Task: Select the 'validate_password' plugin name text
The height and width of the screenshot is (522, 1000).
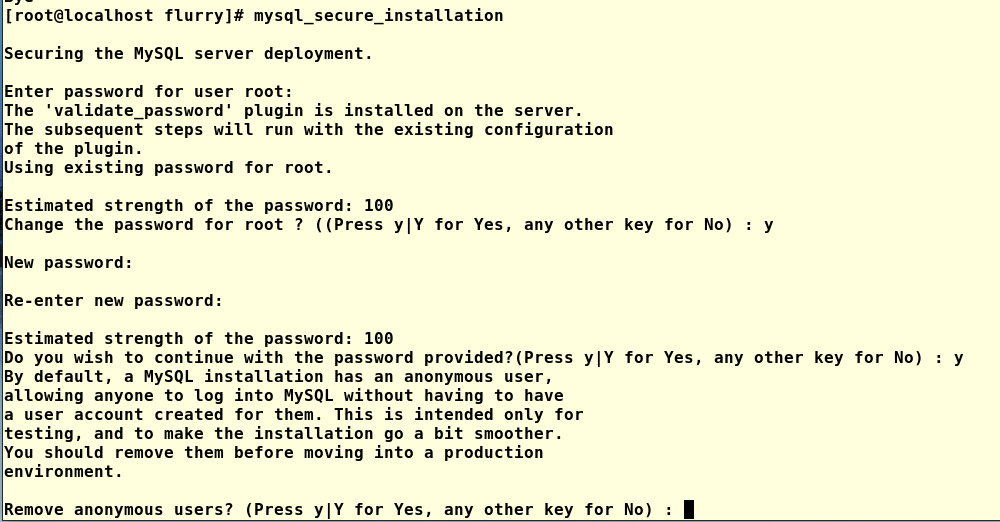Action: coord(138,111)
